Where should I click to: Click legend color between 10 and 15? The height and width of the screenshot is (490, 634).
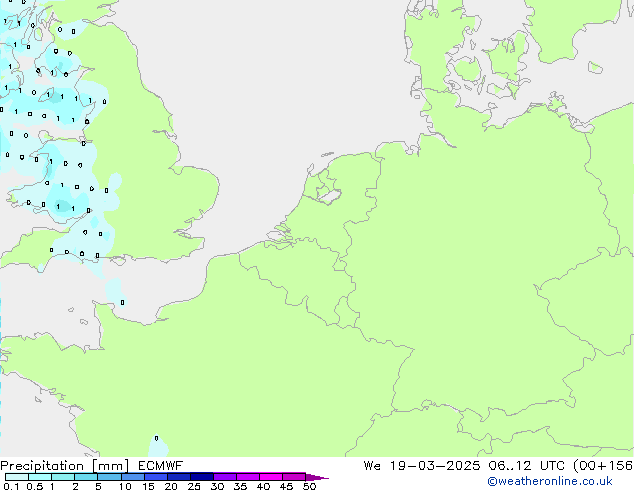133,477
